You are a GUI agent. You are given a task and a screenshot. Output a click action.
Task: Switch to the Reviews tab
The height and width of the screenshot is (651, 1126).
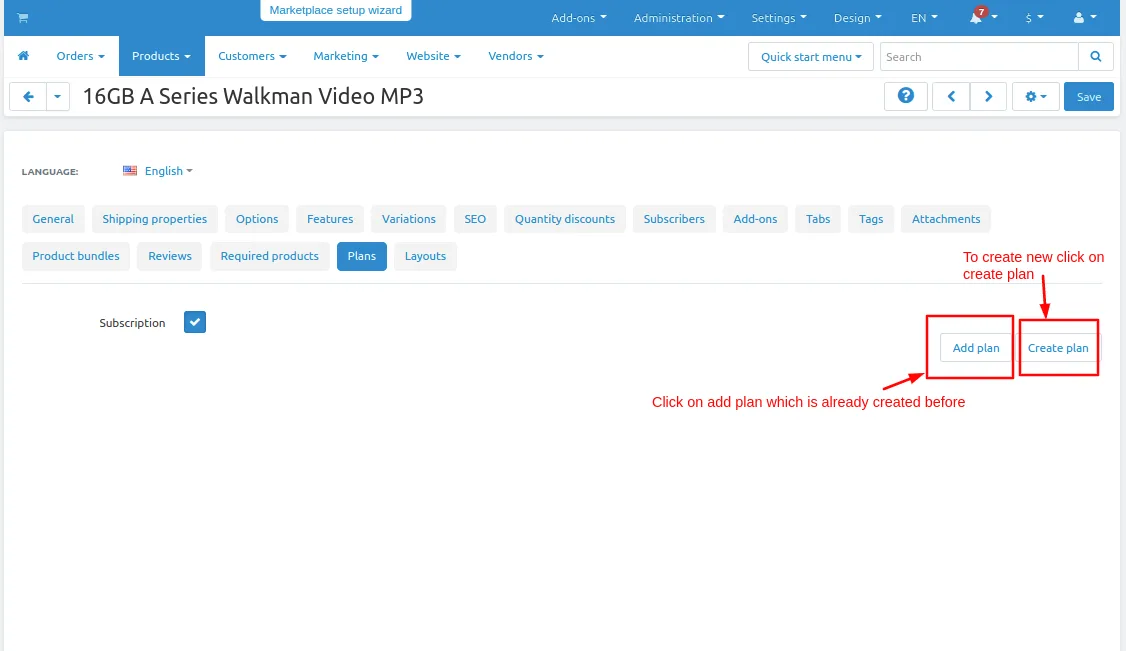click(170, 256)
